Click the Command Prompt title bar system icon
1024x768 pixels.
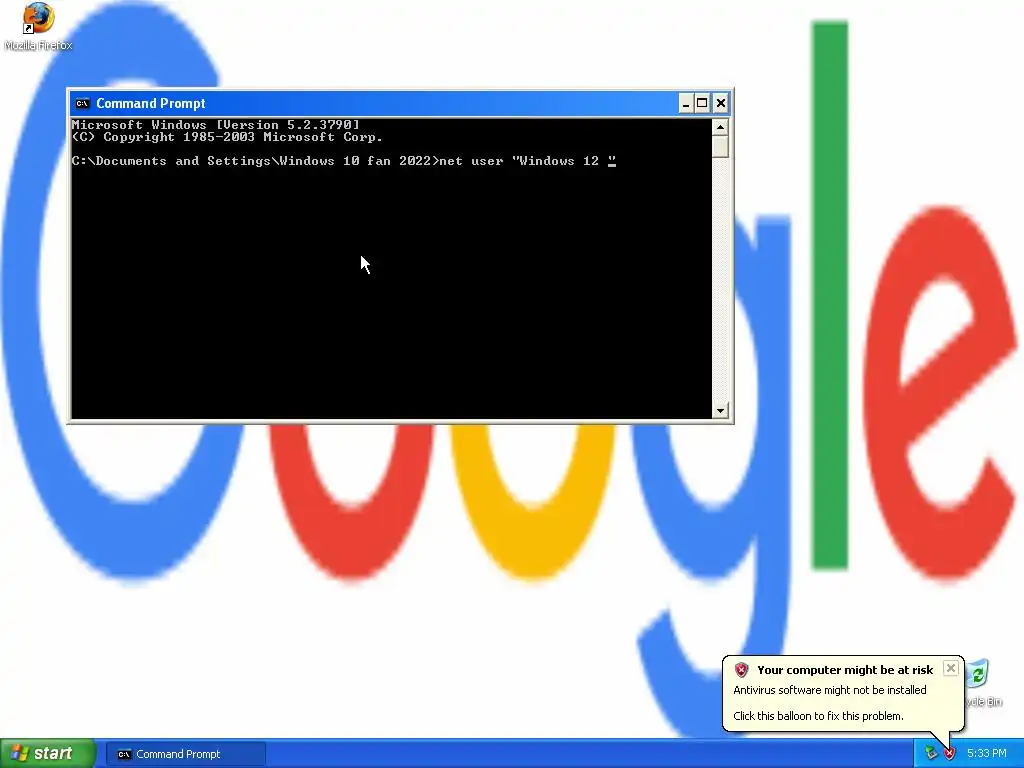tap(82, 103)
